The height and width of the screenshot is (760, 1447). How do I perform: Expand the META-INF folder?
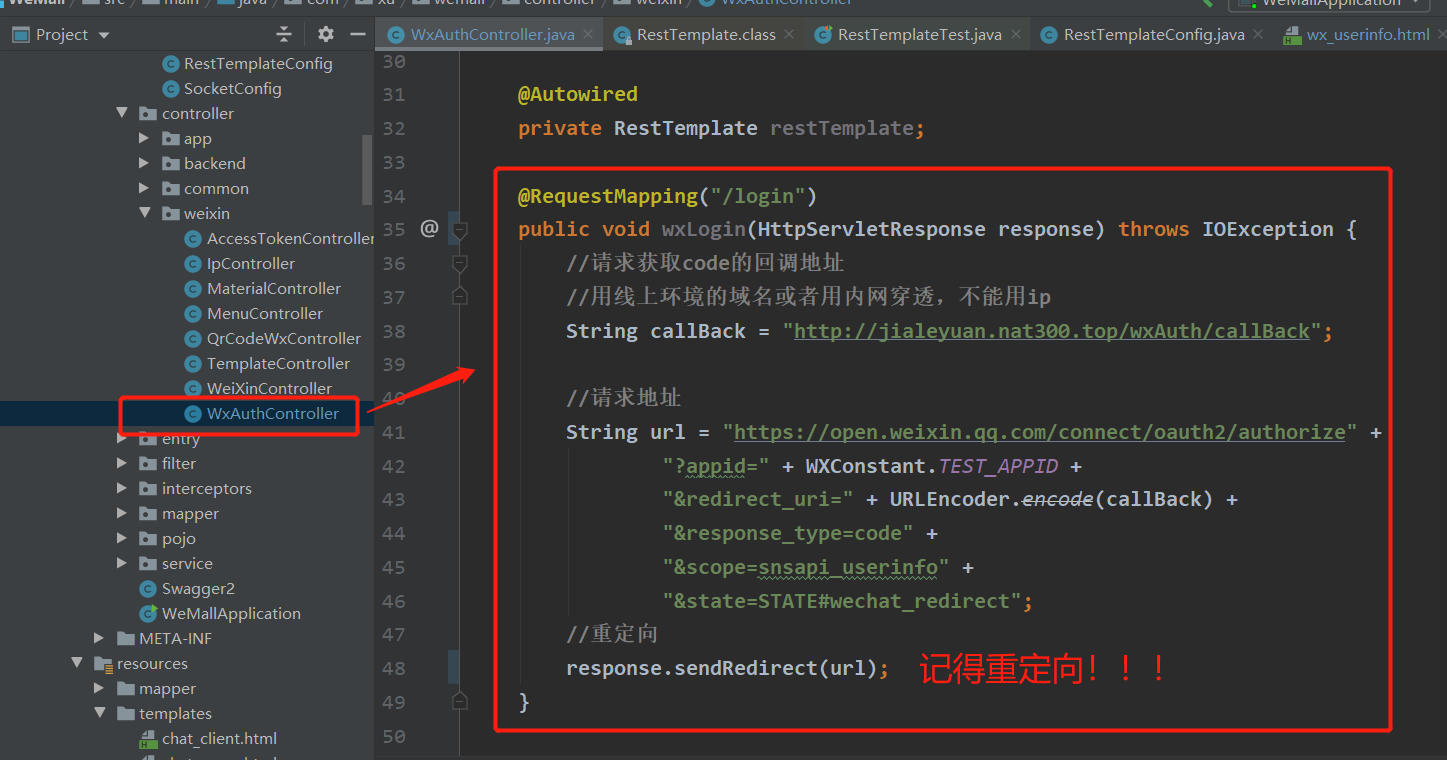tap(99, 638)
